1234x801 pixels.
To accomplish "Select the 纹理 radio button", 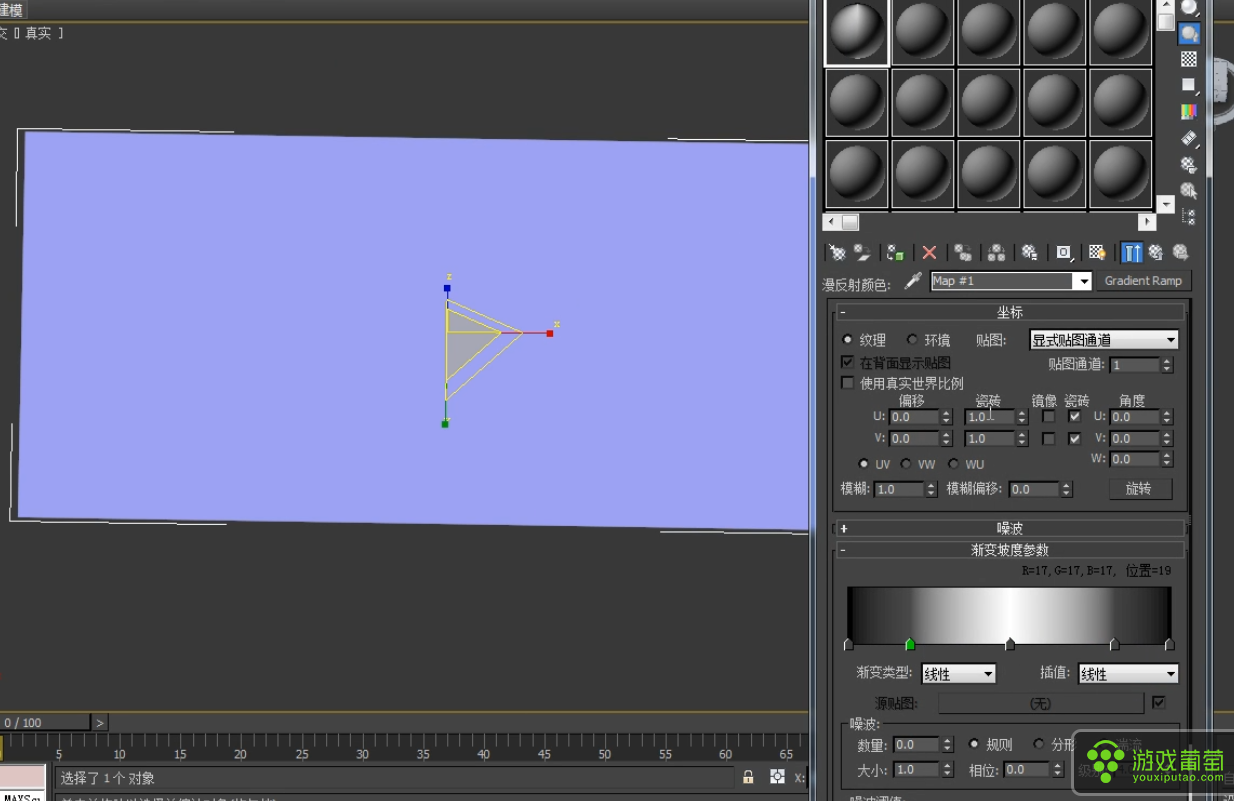I will (x=848, y=340).
